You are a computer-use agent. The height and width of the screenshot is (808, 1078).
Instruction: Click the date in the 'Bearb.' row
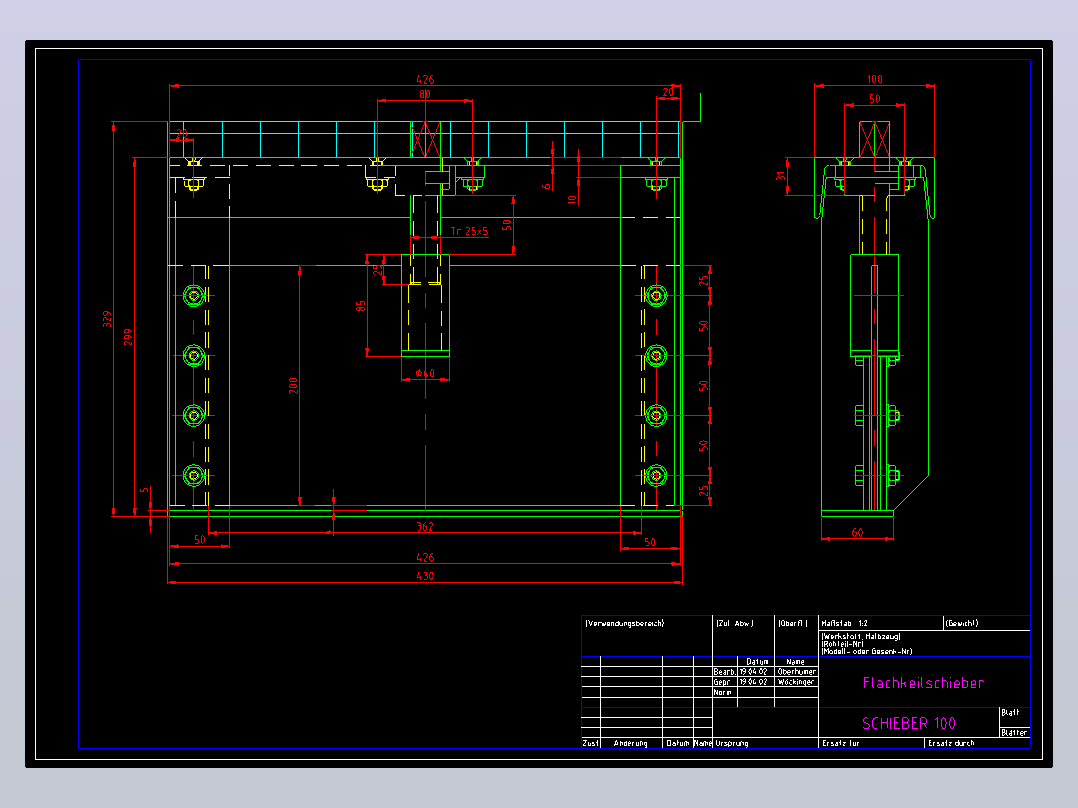754,672
